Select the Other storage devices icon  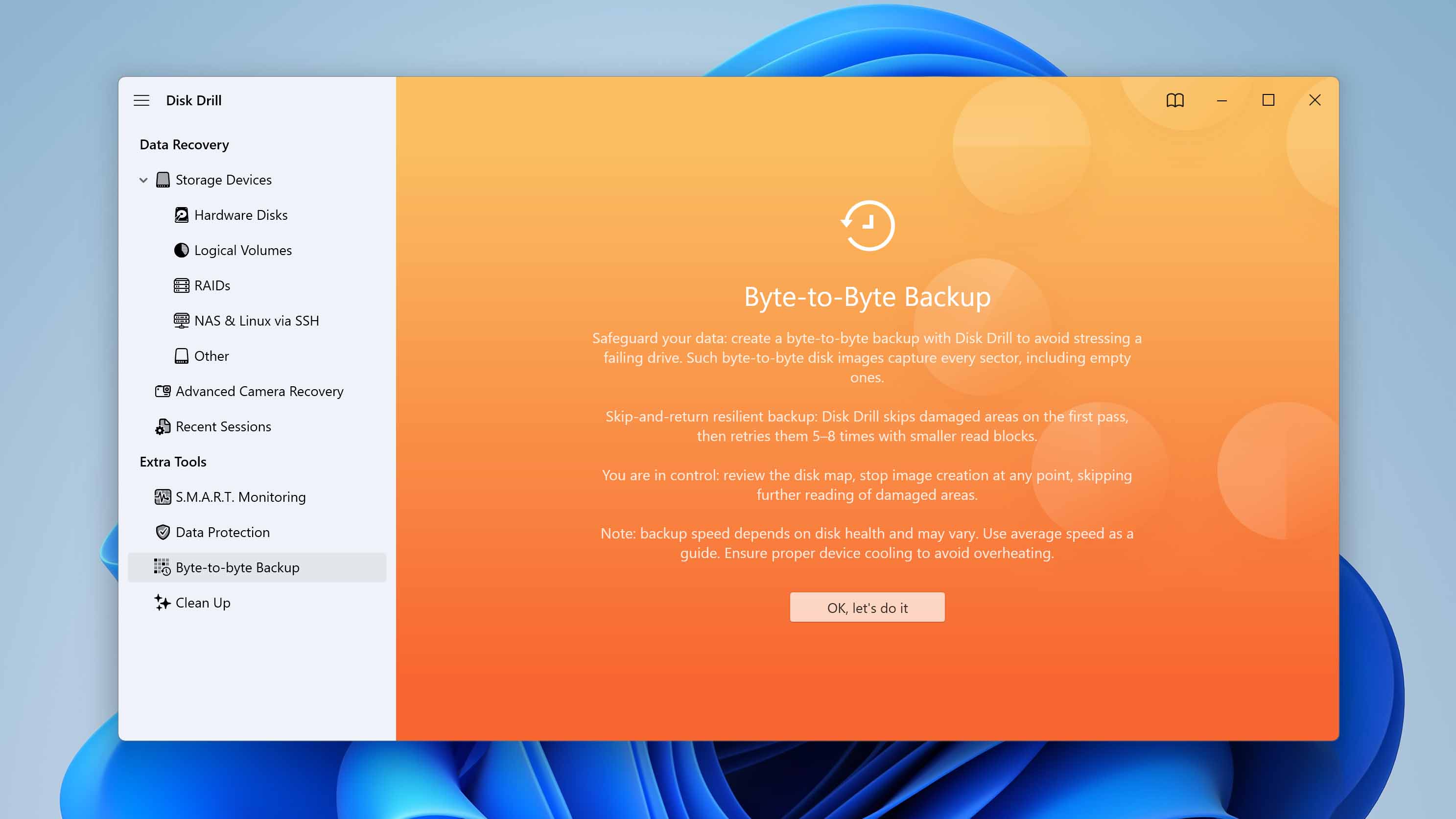click(182, 356)
